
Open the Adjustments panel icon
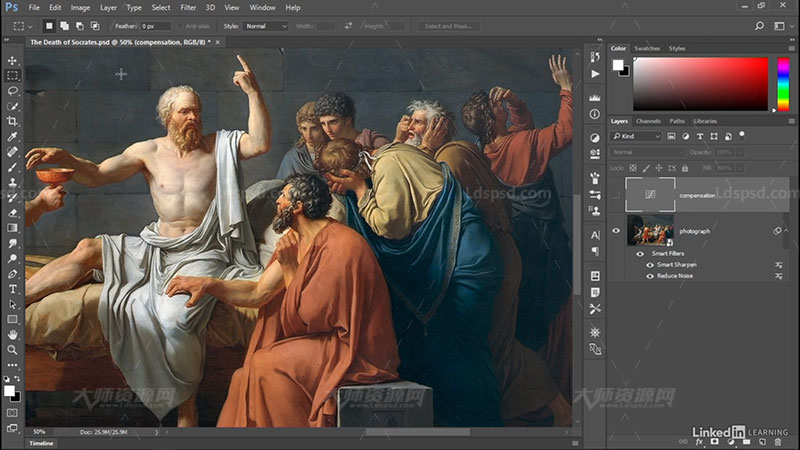point(595,137)
